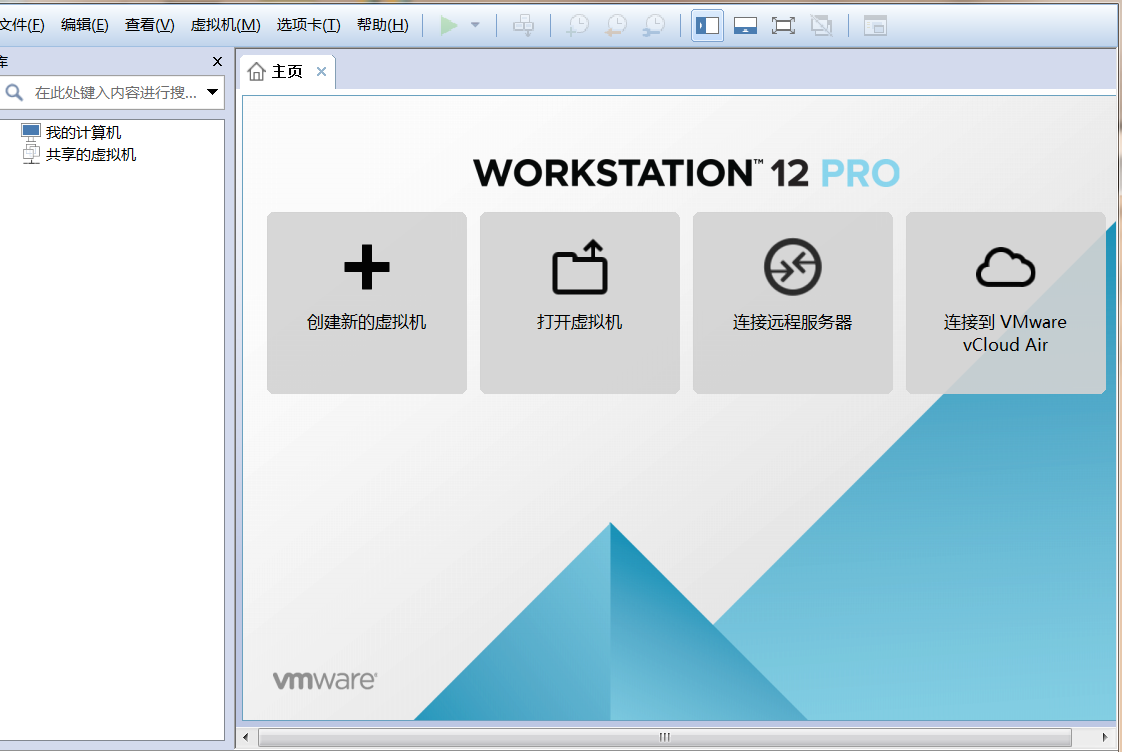This screenshot has height=752, width=1122.
Task: Click the full screen mode icon
Action: click(784, 26)
